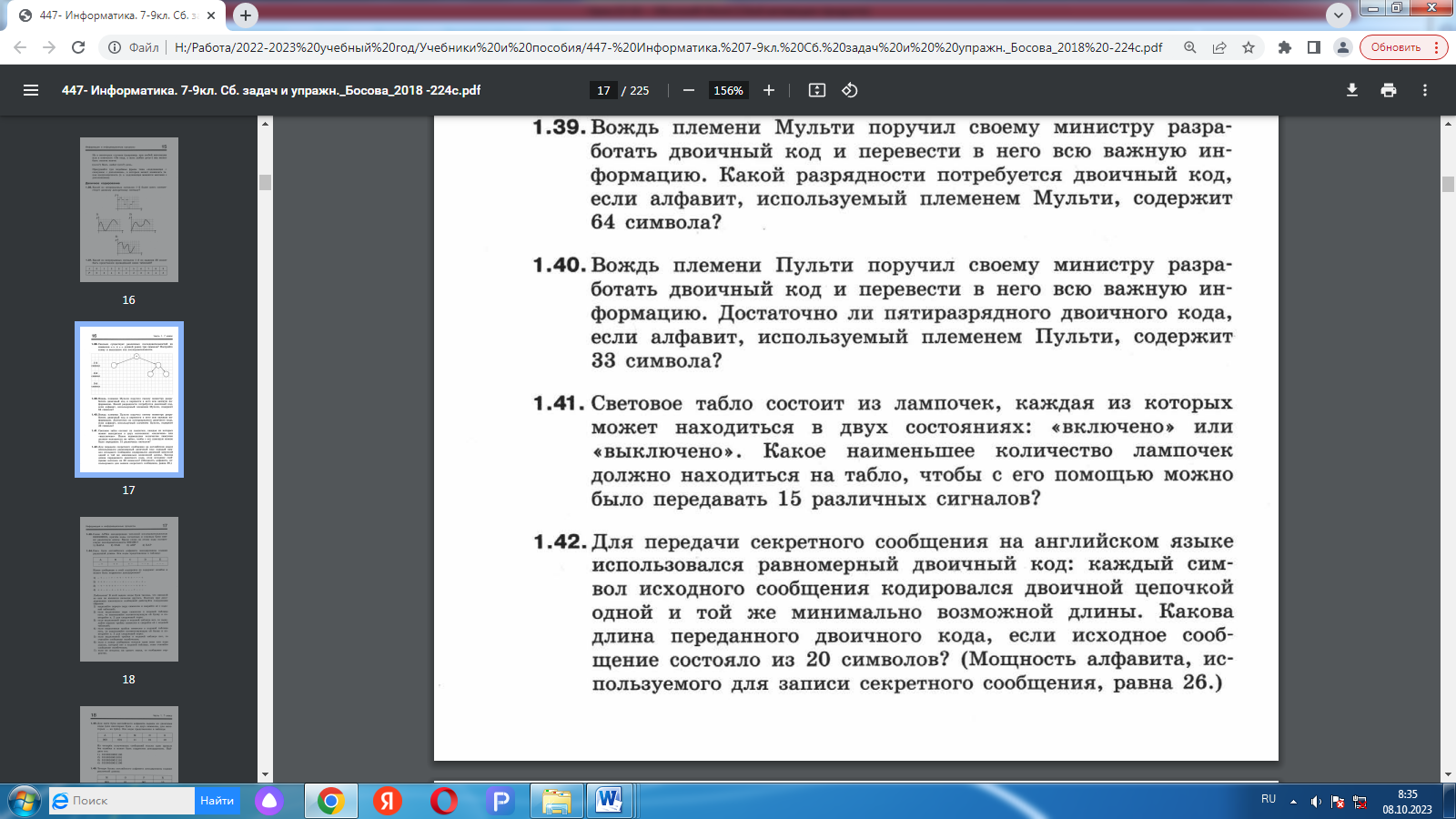Click the thumbnail panel scroll up arrow
1456x819 pixels.
coord(265,123)
